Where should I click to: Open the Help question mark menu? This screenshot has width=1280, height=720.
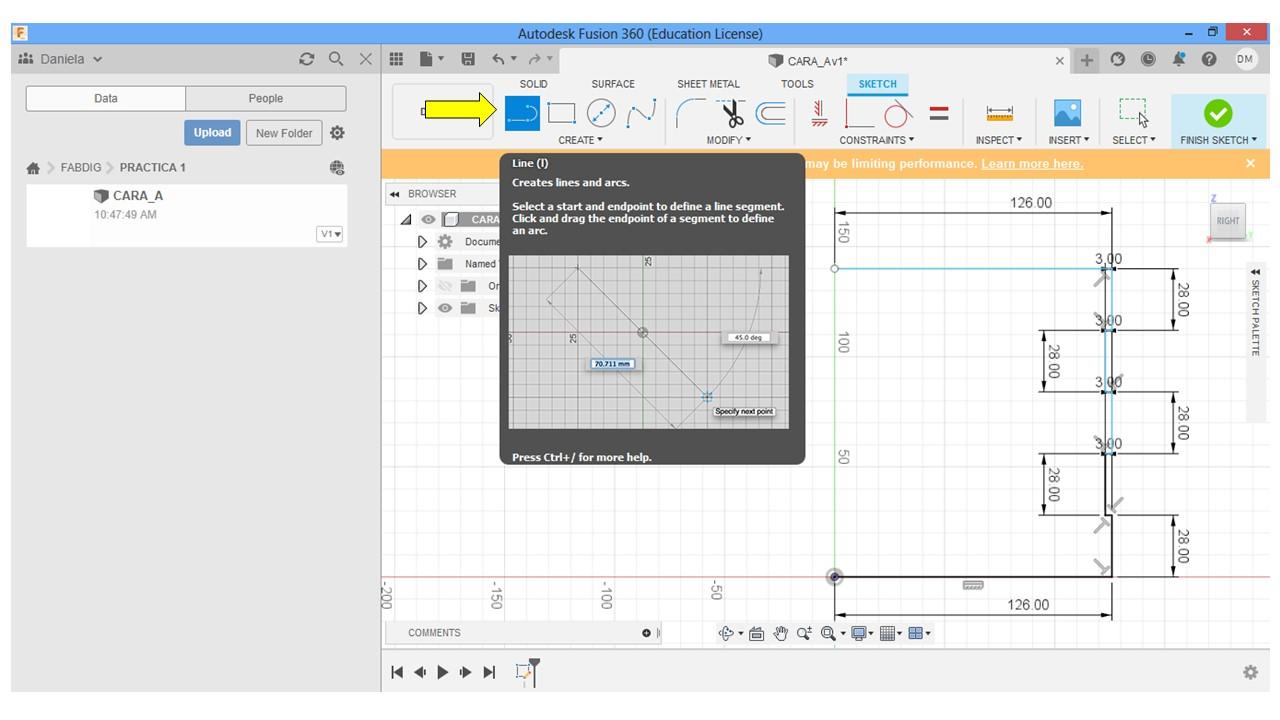coord(1208,60)
